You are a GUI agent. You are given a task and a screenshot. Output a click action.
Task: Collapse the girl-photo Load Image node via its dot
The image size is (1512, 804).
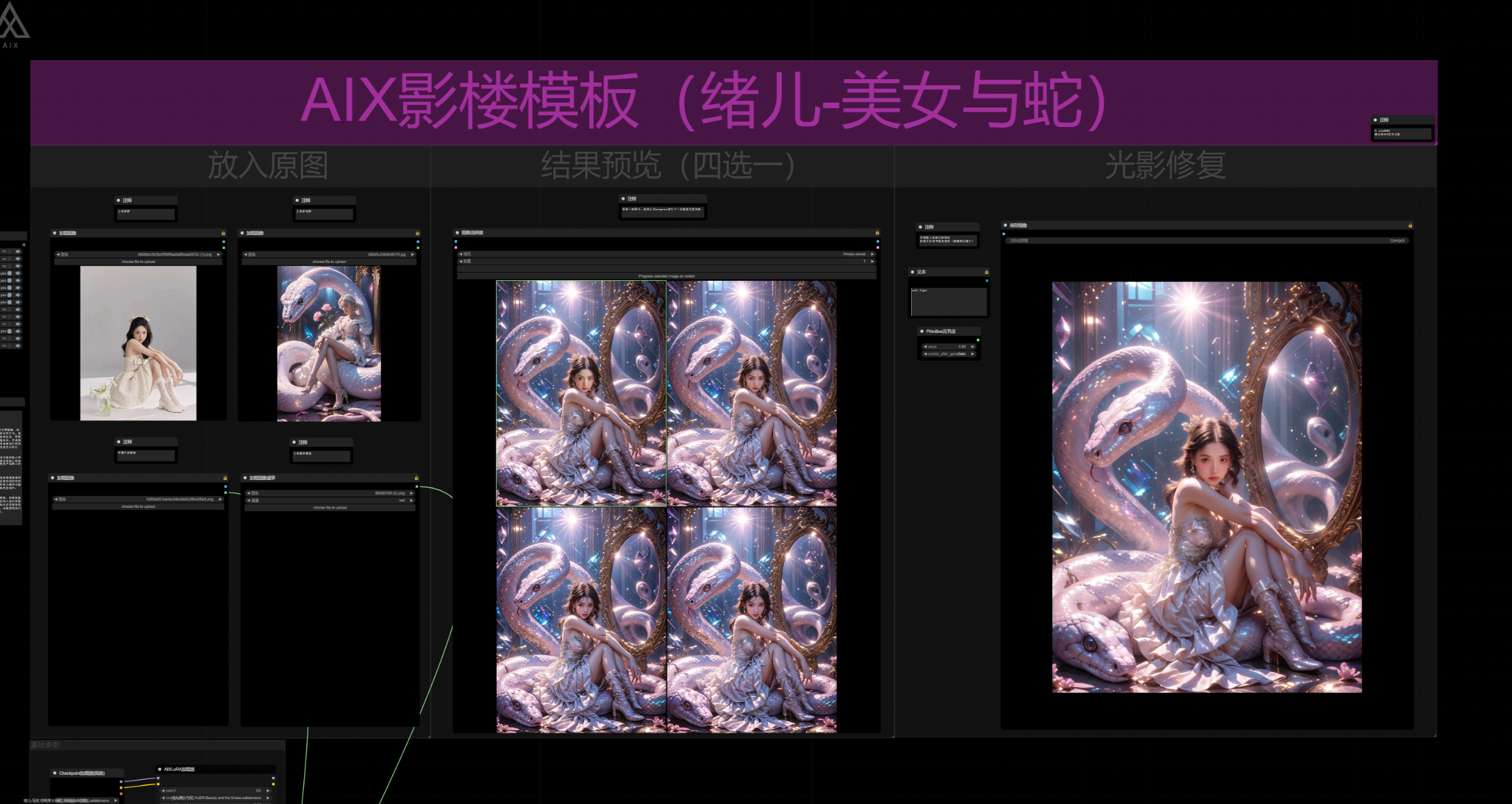pos(54,233)
